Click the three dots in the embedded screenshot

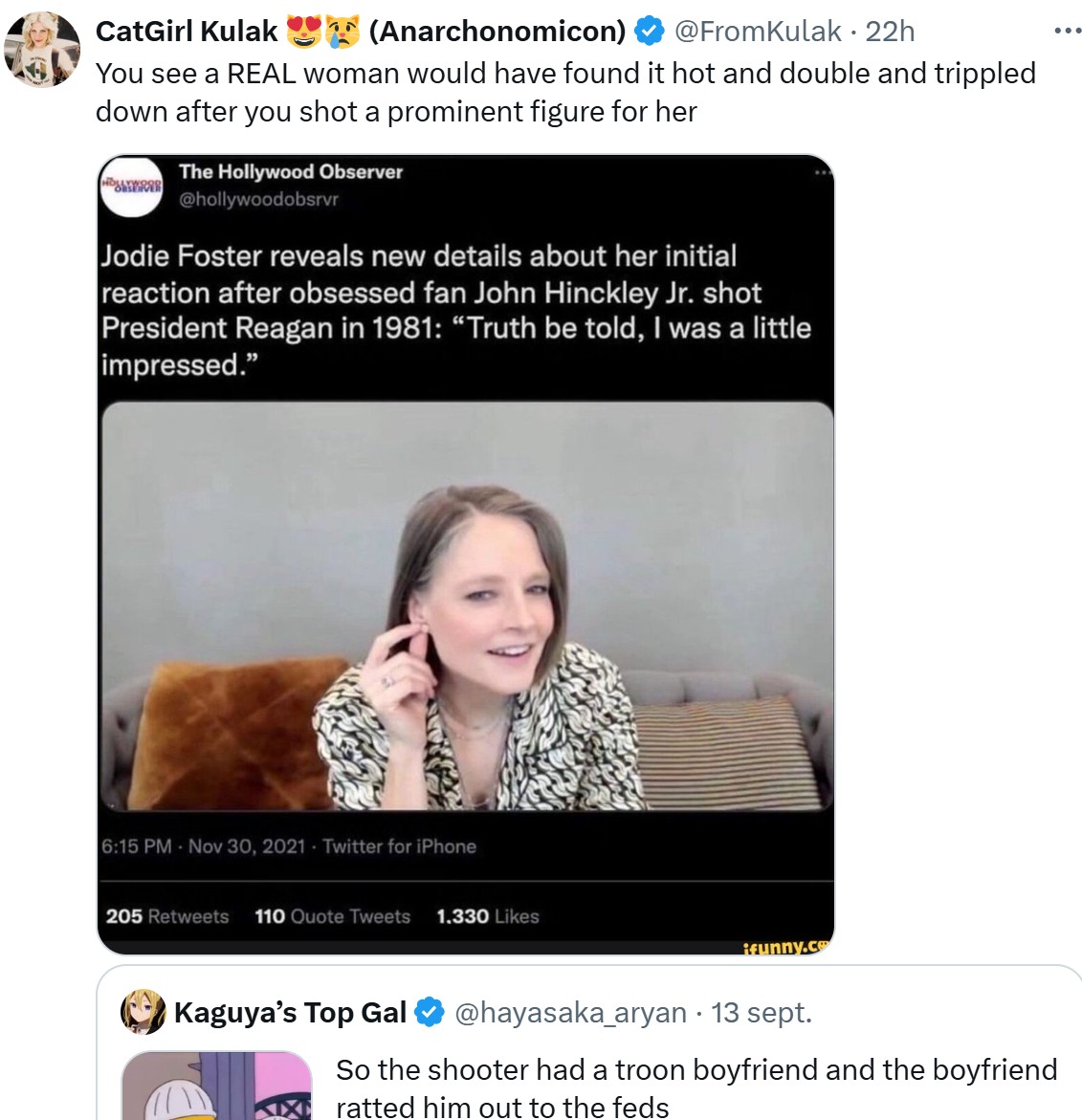822,173
